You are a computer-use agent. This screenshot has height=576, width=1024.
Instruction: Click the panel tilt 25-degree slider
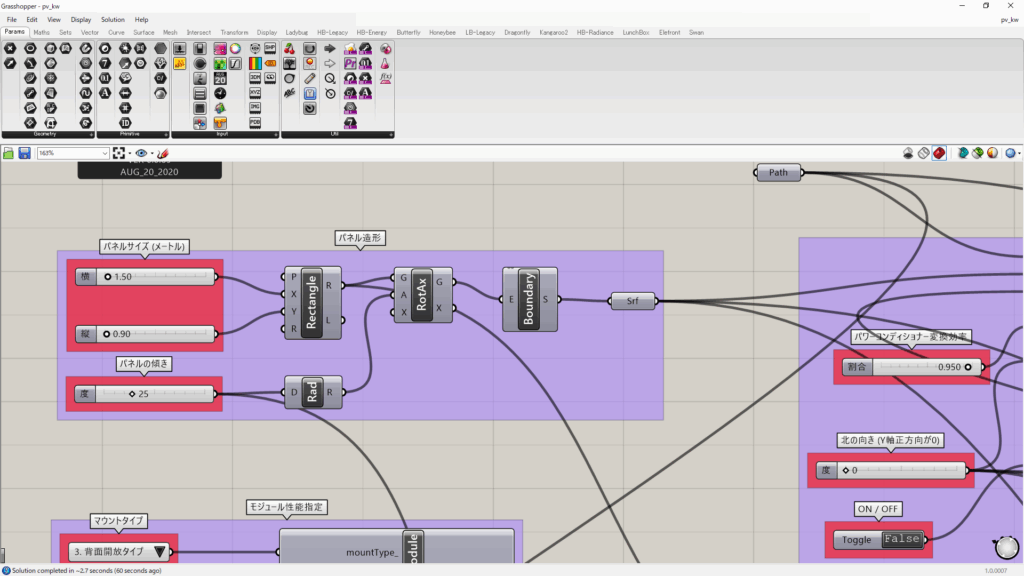click(145, 394)
